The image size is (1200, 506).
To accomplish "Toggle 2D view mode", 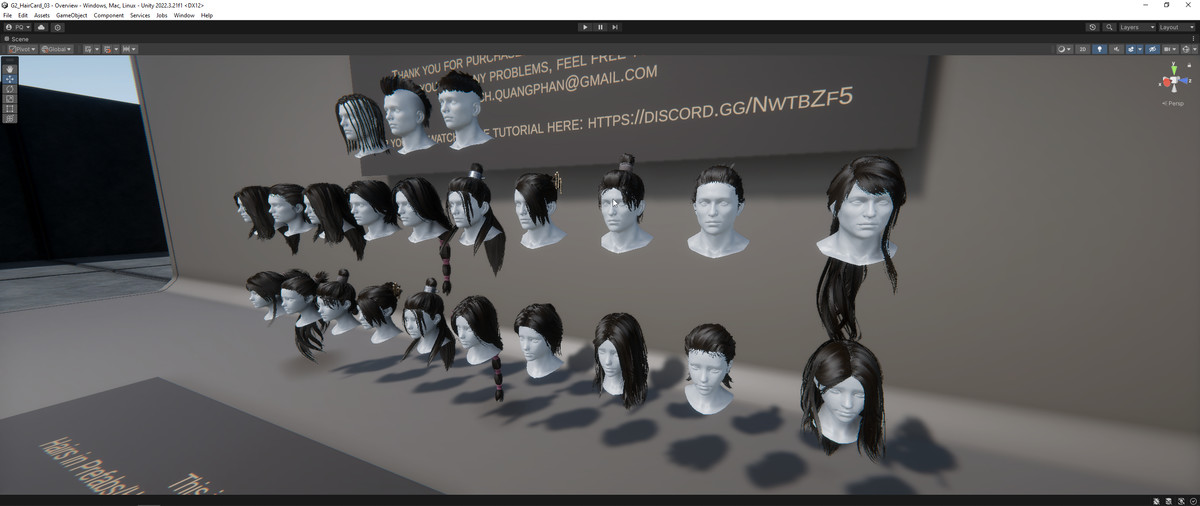I will click(x=1082, y=49).
